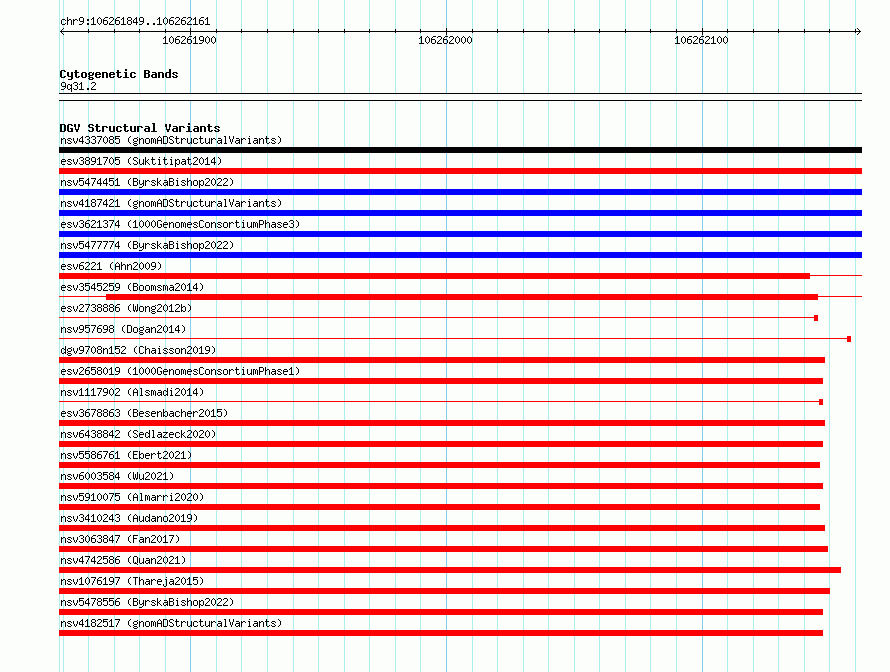Open variant esv3545259 Boomsma2014 label
The height and width of the screenshot is (672, 890).
(x=132, y=287)
